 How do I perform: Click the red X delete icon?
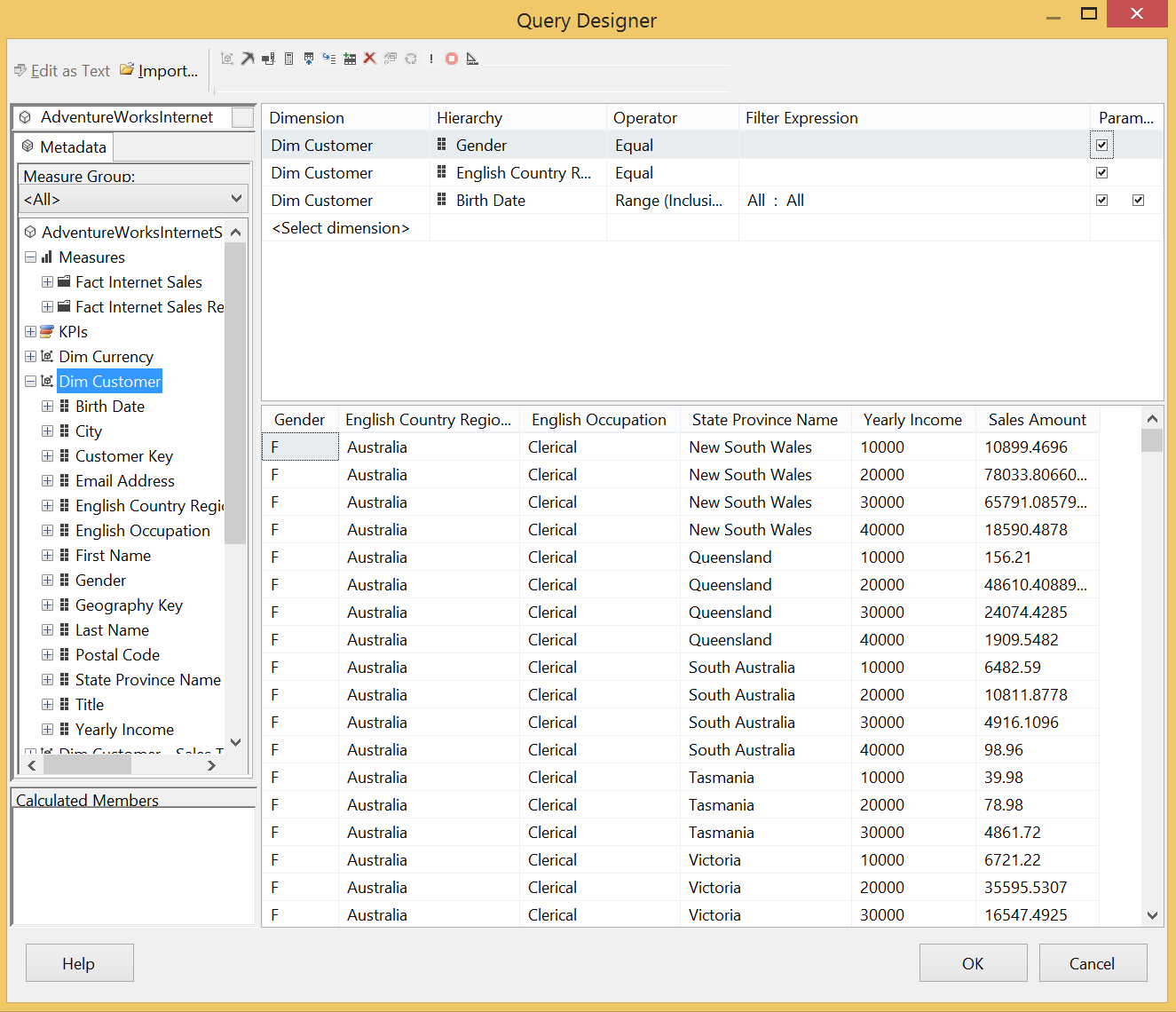[x=370, y=59]
